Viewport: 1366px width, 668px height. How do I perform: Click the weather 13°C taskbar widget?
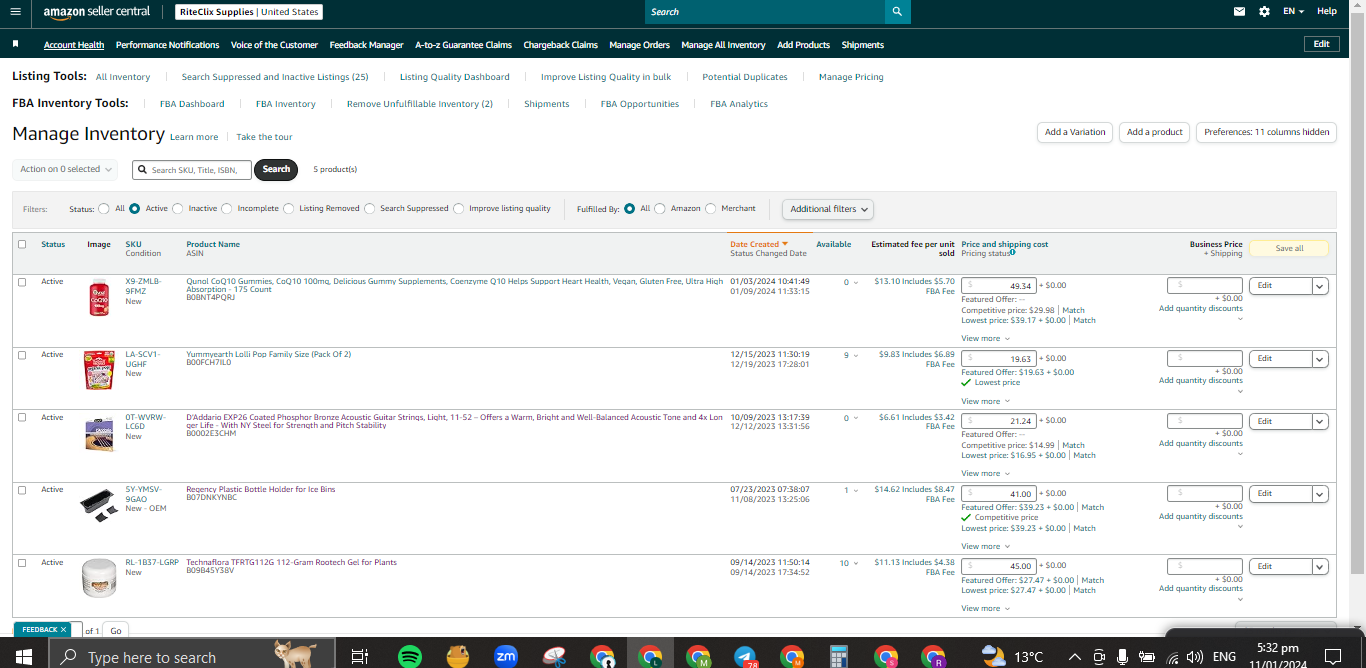click(x=1013, y=657)
